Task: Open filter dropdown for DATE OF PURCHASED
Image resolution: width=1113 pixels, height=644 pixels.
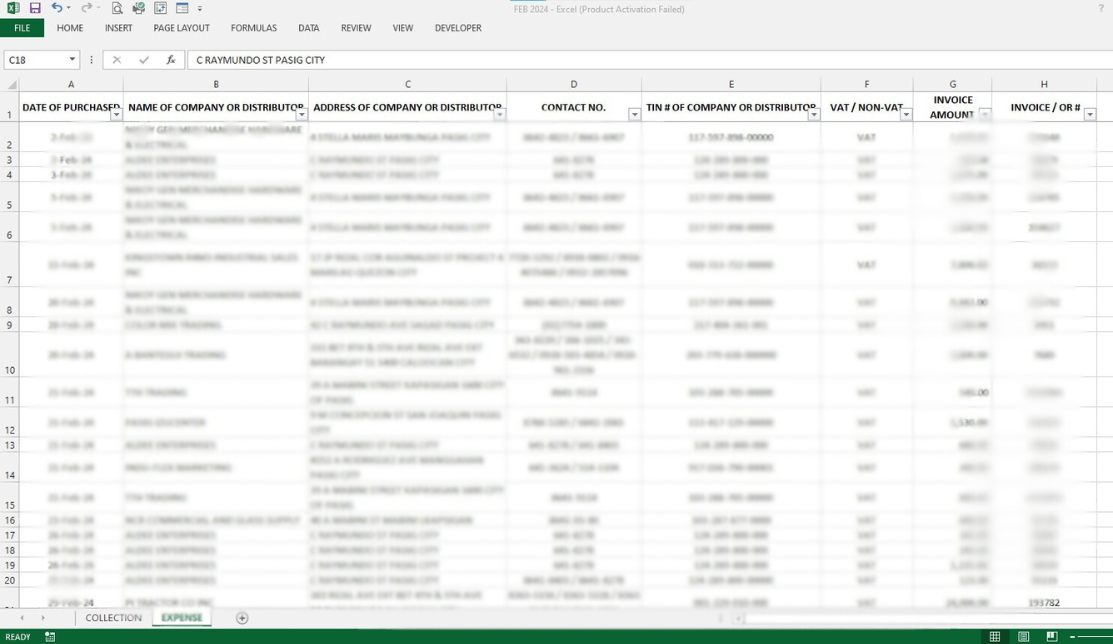Action: (x=116, y=114)
